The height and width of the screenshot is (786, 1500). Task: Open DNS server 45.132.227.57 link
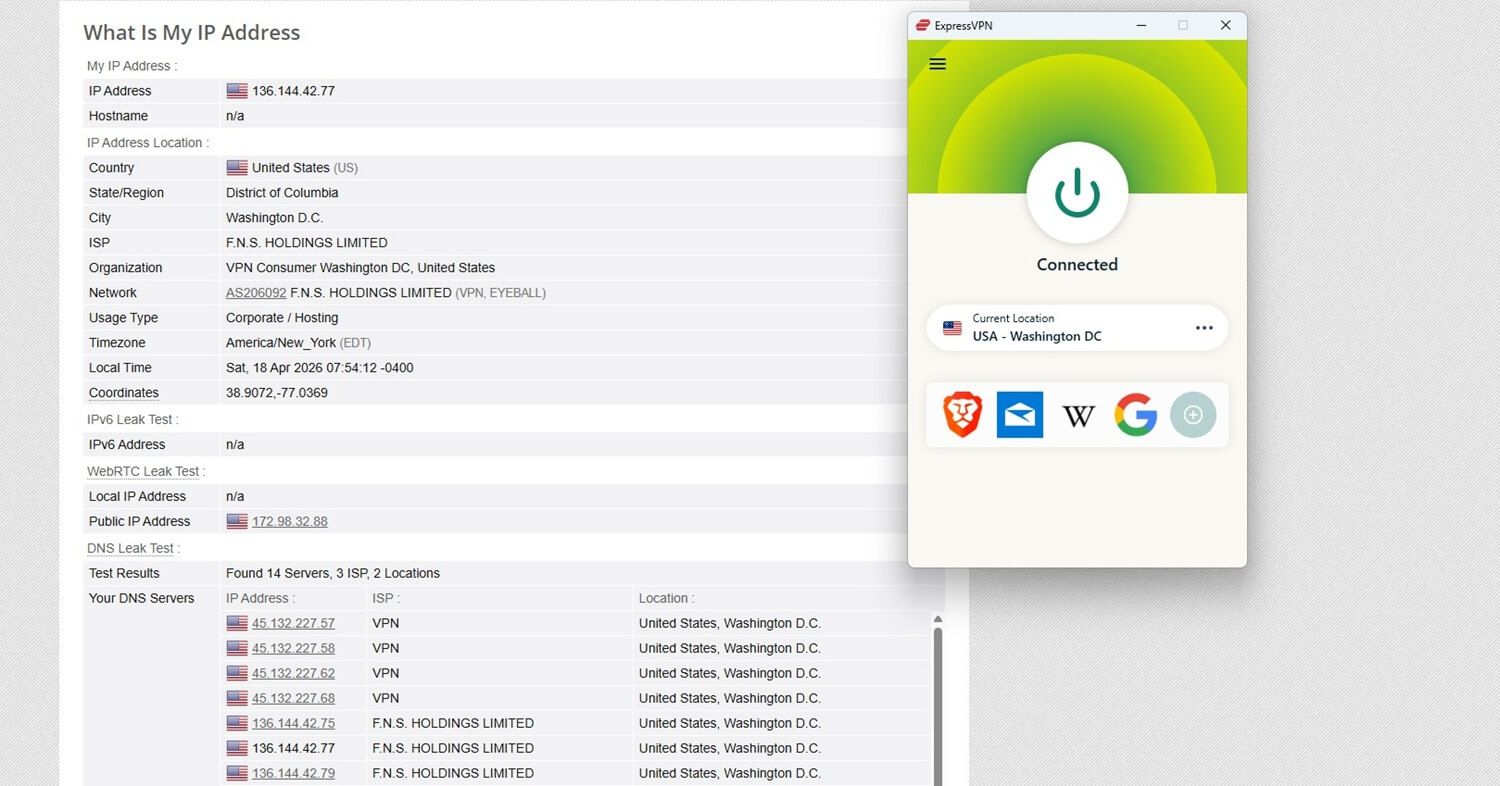click(x=293, y=623)
